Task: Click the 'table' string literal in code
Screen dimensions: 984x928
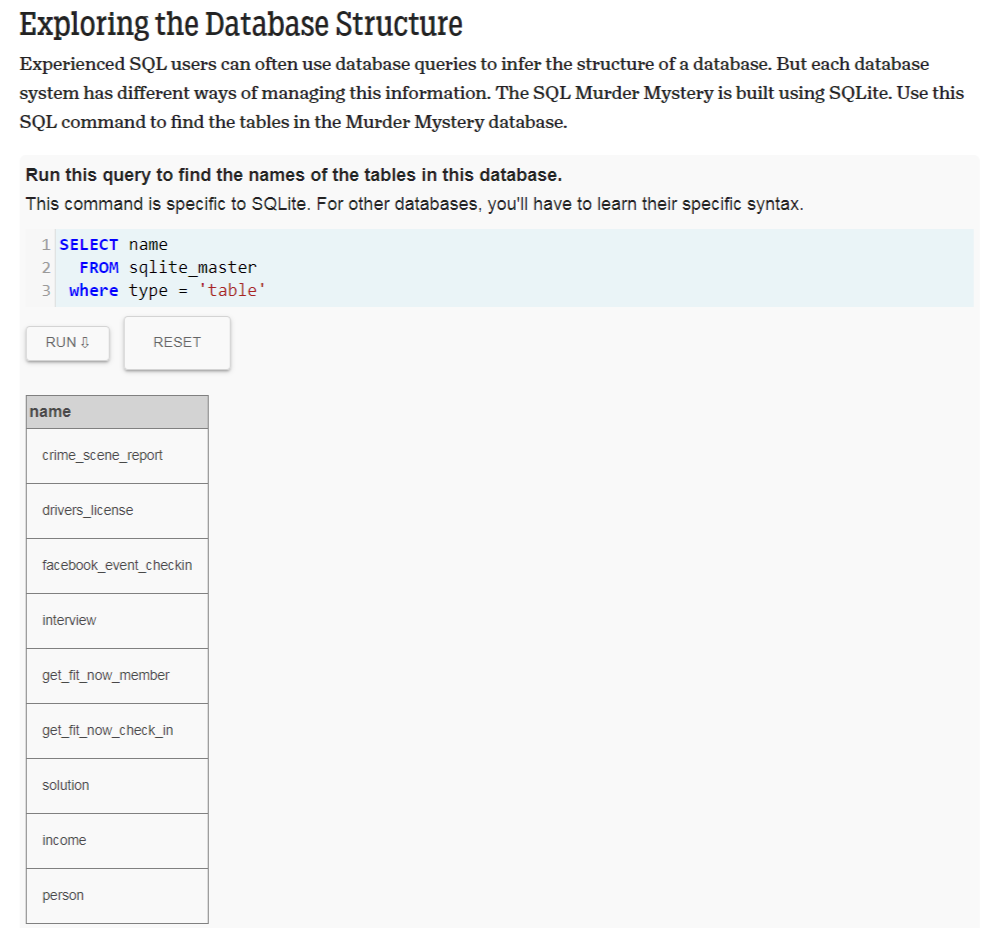Action: 231,291
